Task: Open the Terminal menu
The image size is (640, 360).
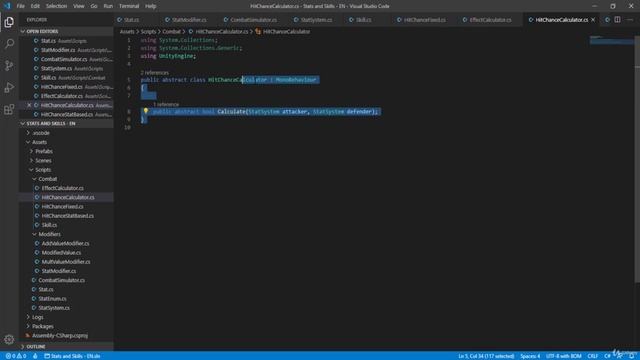Action: point(129,6)
